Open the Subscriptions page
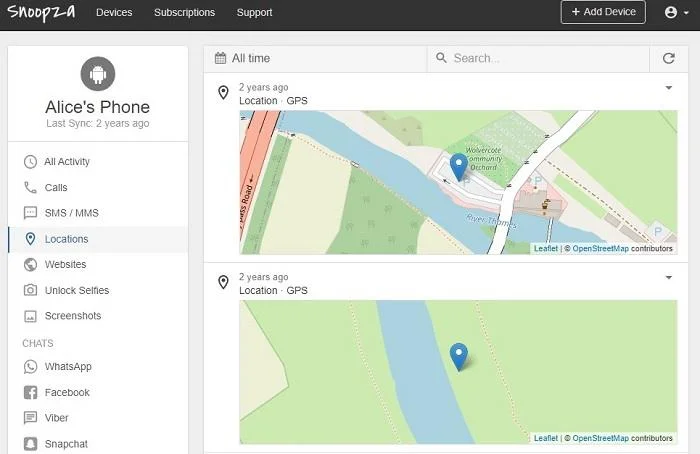The height and width of the screenshot is (454, 700). click(184, 12)
